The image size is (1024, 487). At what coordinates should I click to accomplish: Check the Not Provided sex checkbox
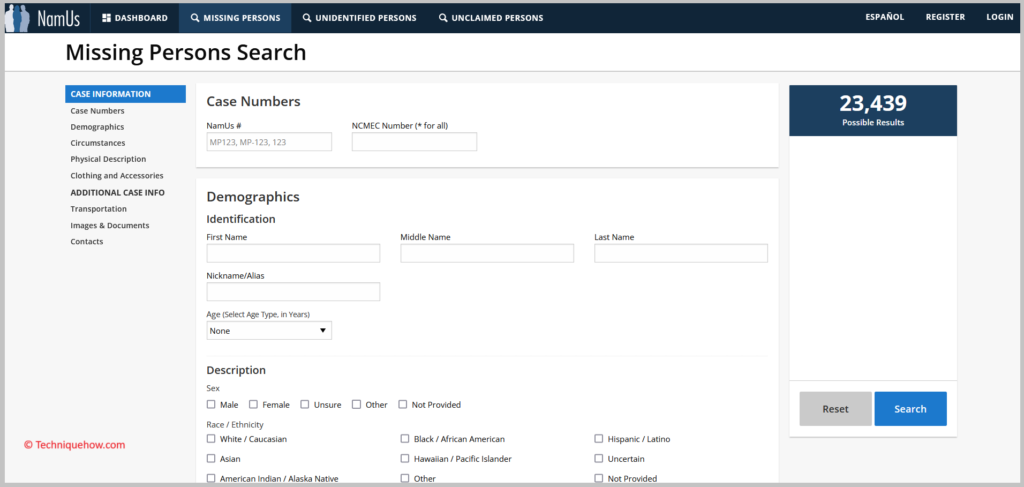click(x=403, y=405)
